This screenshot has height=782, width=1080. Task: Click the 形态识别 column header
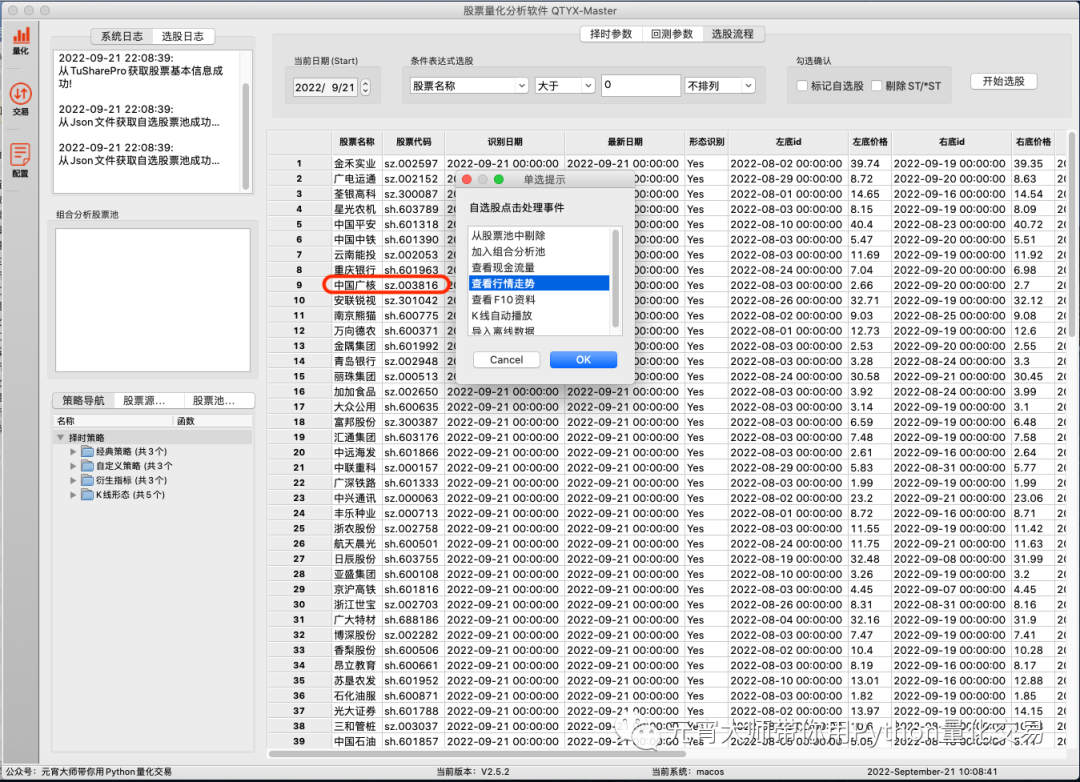pos(706,142)
